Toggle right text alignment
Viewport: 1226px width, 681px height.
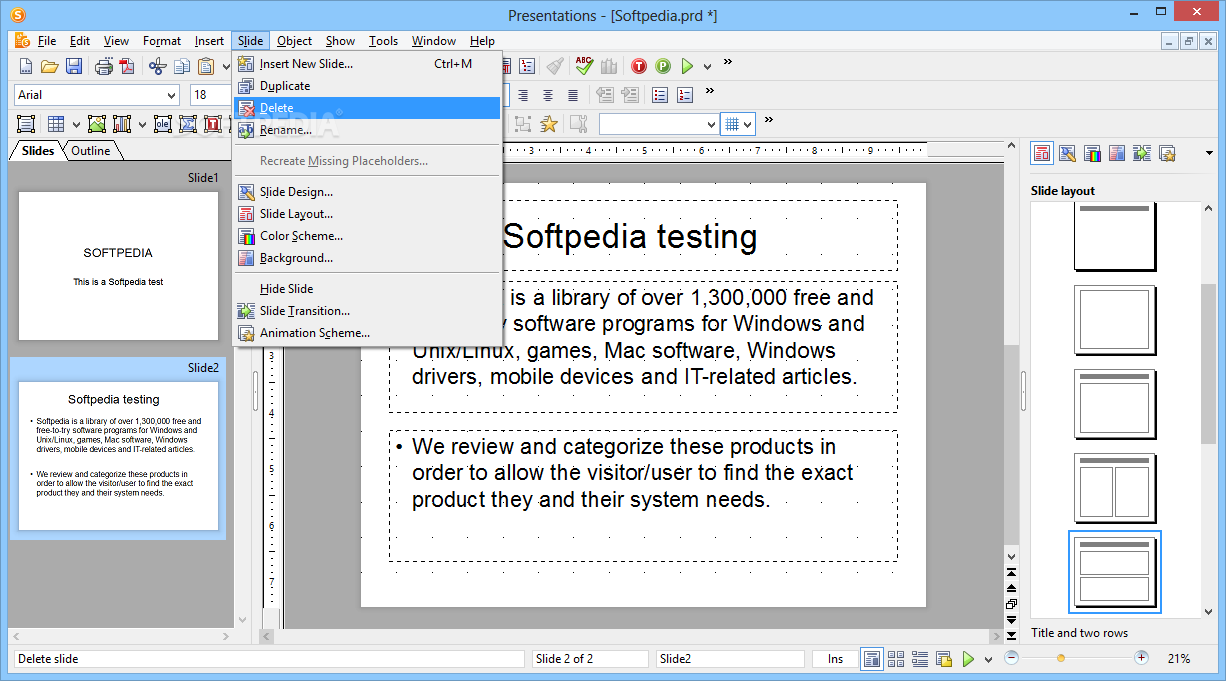(x=523, y=95)
